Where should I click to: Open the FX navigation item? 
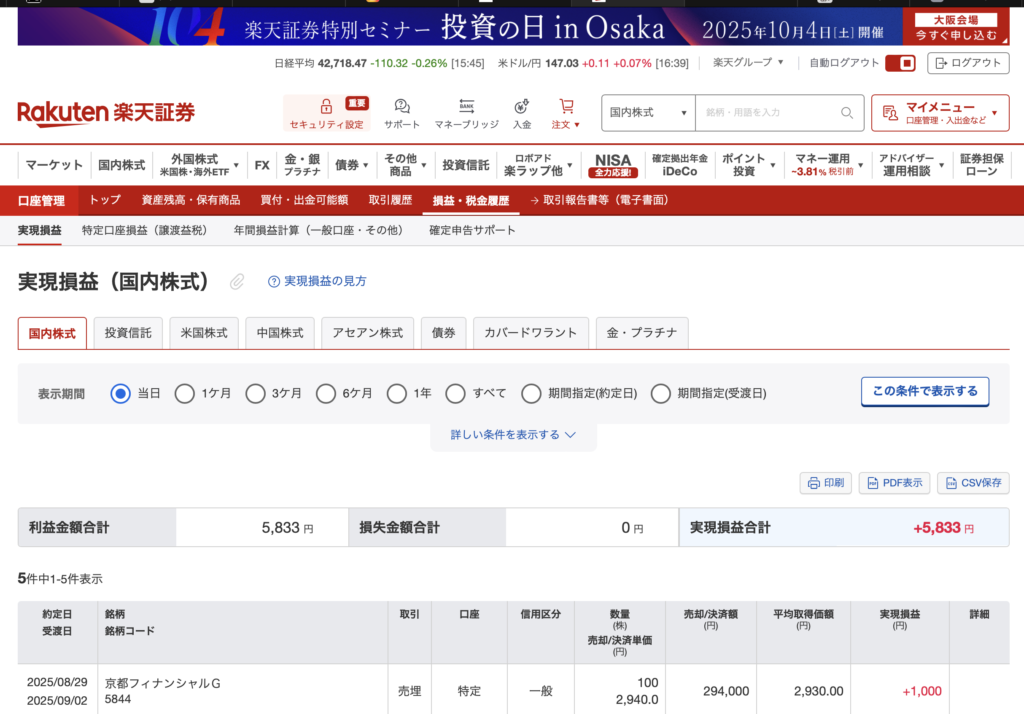pos(262,165)
